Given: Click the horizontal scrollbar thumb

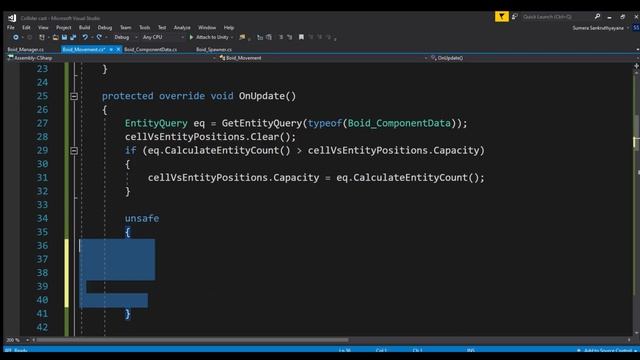Looking at the screenshot, I should click(193, 340).
